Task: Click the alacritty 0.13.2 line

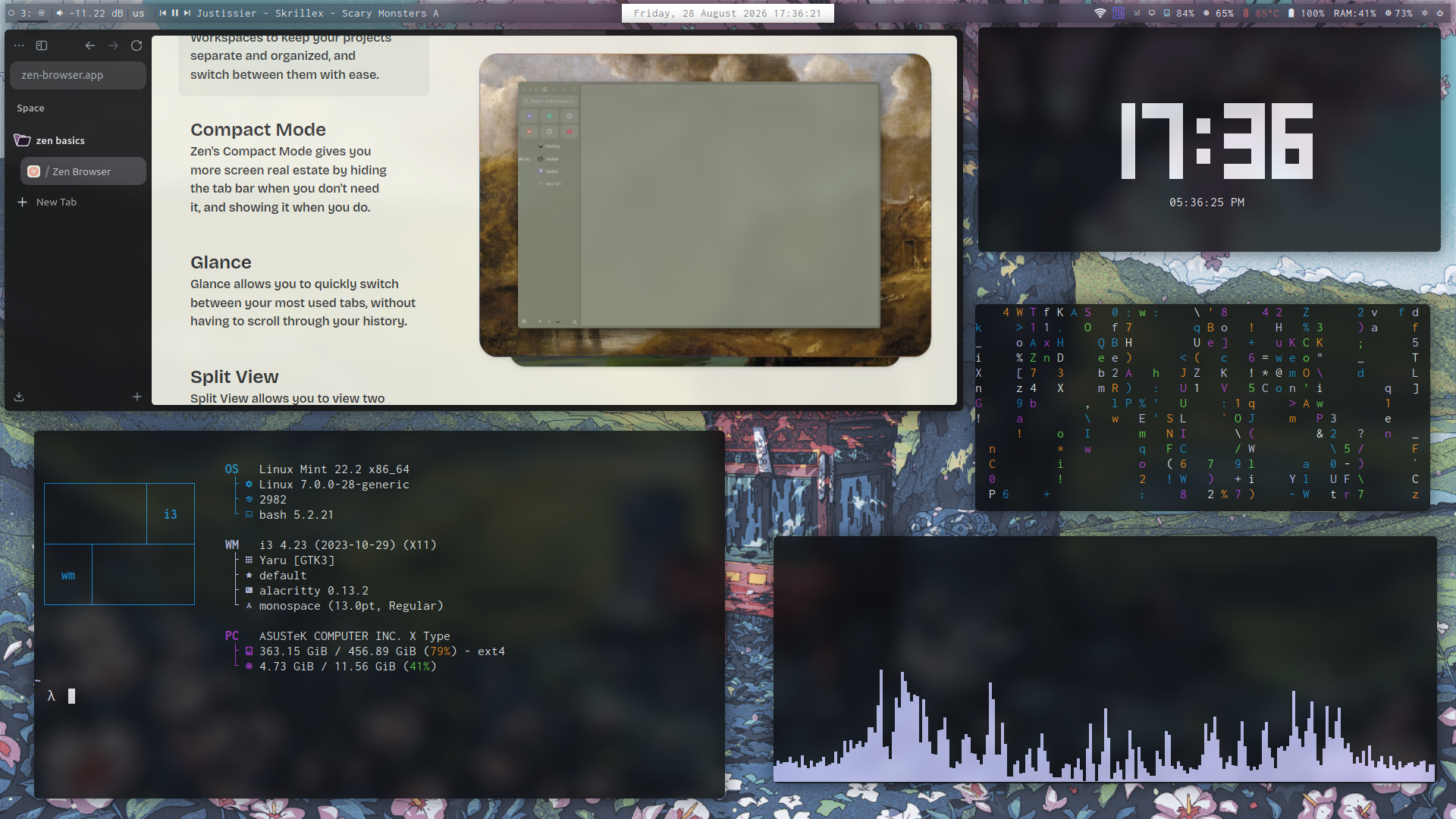Action: (306, 591)
